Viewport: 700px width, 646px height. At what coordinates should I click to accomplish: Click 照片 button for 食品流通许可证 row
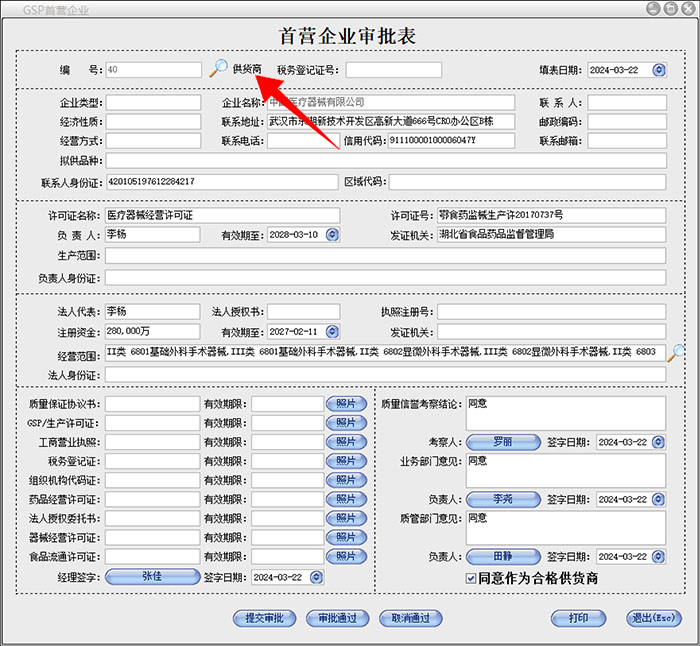coord(346,557)
